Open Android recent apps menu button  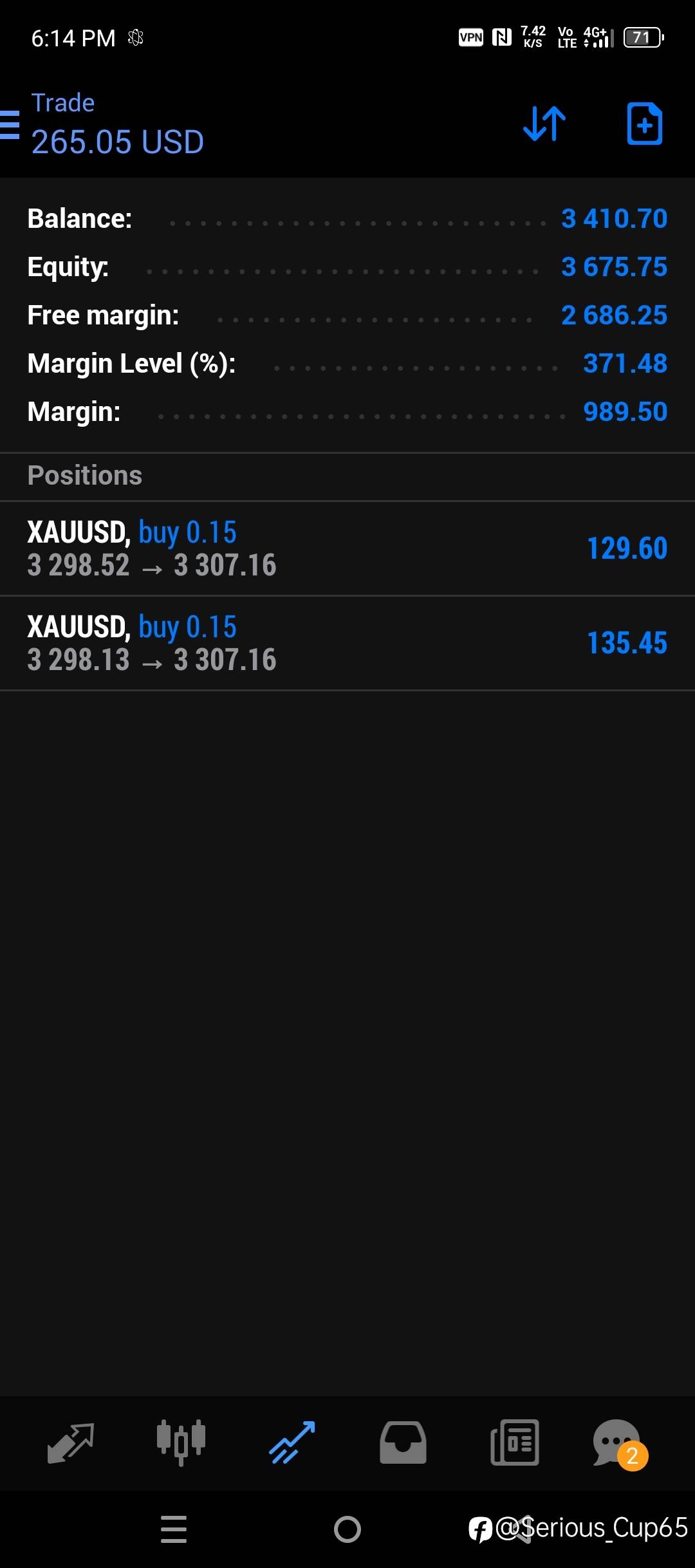tap(174, 1529)
